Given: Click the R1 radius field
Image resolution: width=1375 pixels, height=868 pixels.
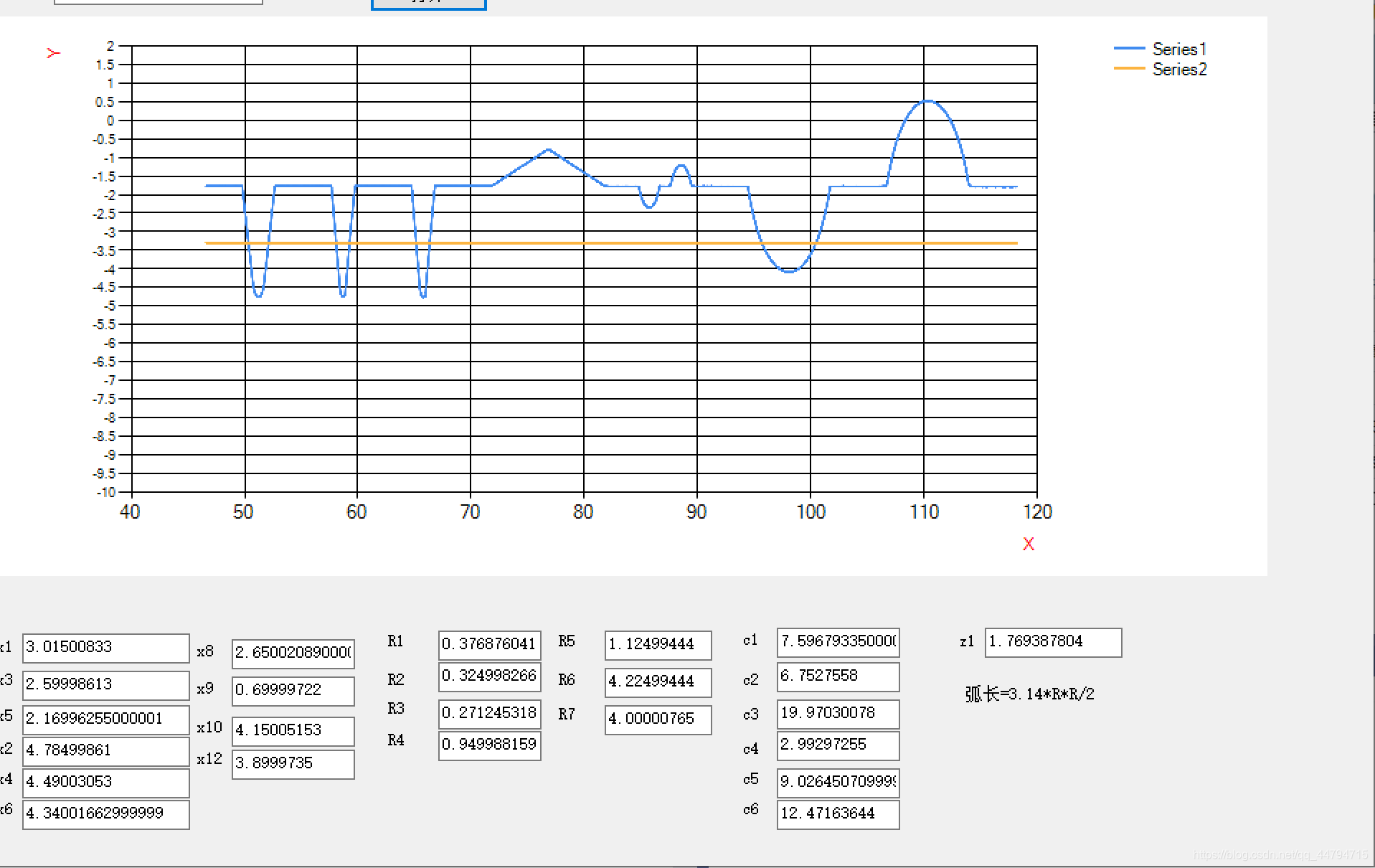Looking at the screenshot, I should pos(490,645).
